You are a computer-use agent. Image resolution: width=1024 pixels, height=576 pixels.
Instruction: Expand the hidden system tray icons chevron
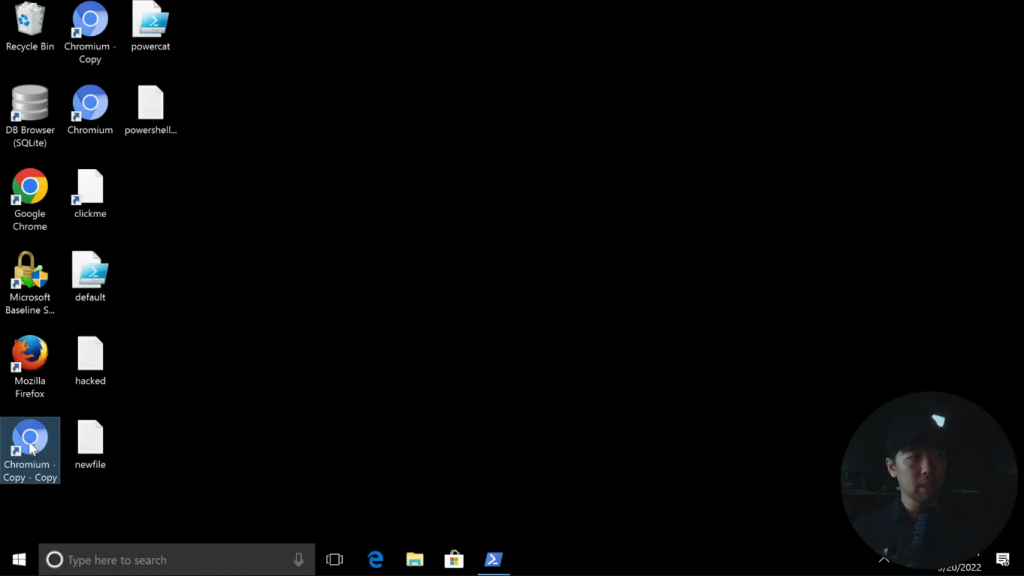[884, 560]
